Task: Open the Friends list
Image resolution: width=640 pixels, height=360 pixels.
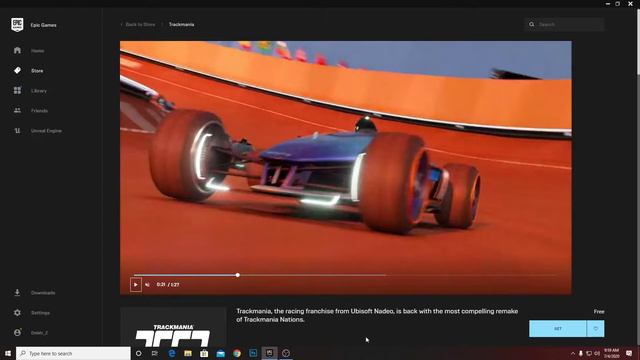Action: (39, 111)
